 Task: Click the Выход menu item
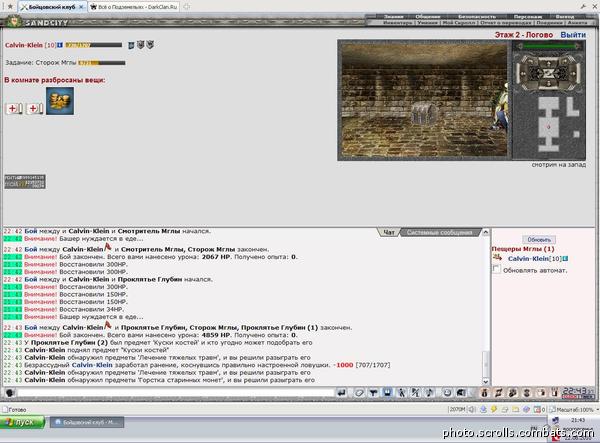(x=565, y=16)
